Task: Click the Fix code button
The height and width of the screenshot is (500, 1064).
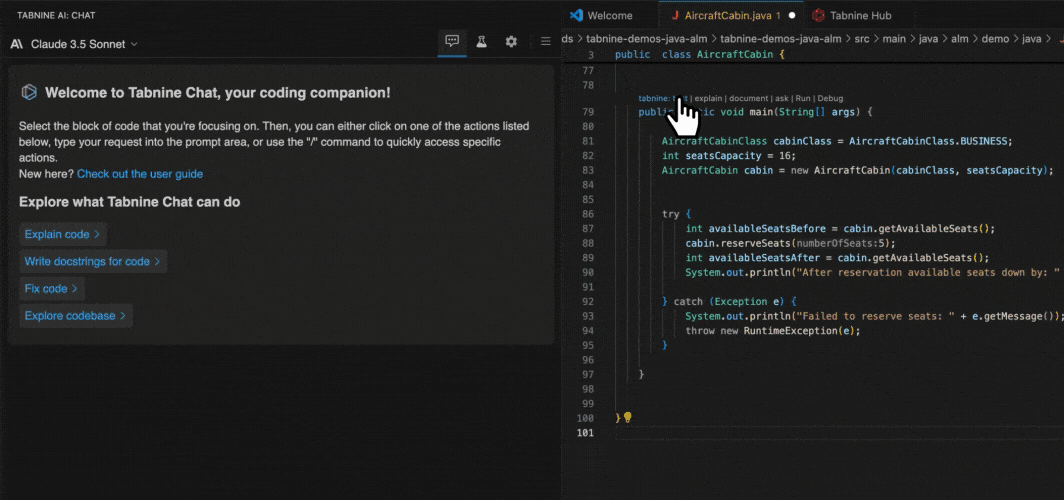Action: pos(51,288)
